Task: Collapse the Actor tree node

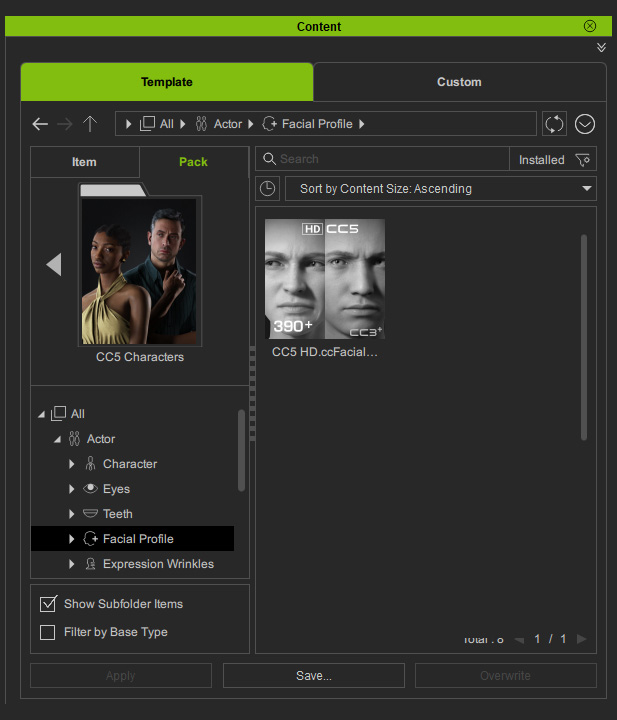Action: click(x=57, y=439)
